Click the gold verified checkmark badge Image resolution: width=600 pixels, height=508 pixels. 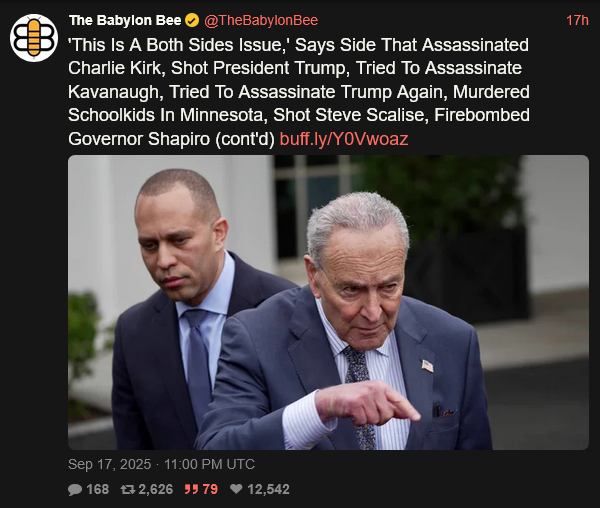point(192,20)
